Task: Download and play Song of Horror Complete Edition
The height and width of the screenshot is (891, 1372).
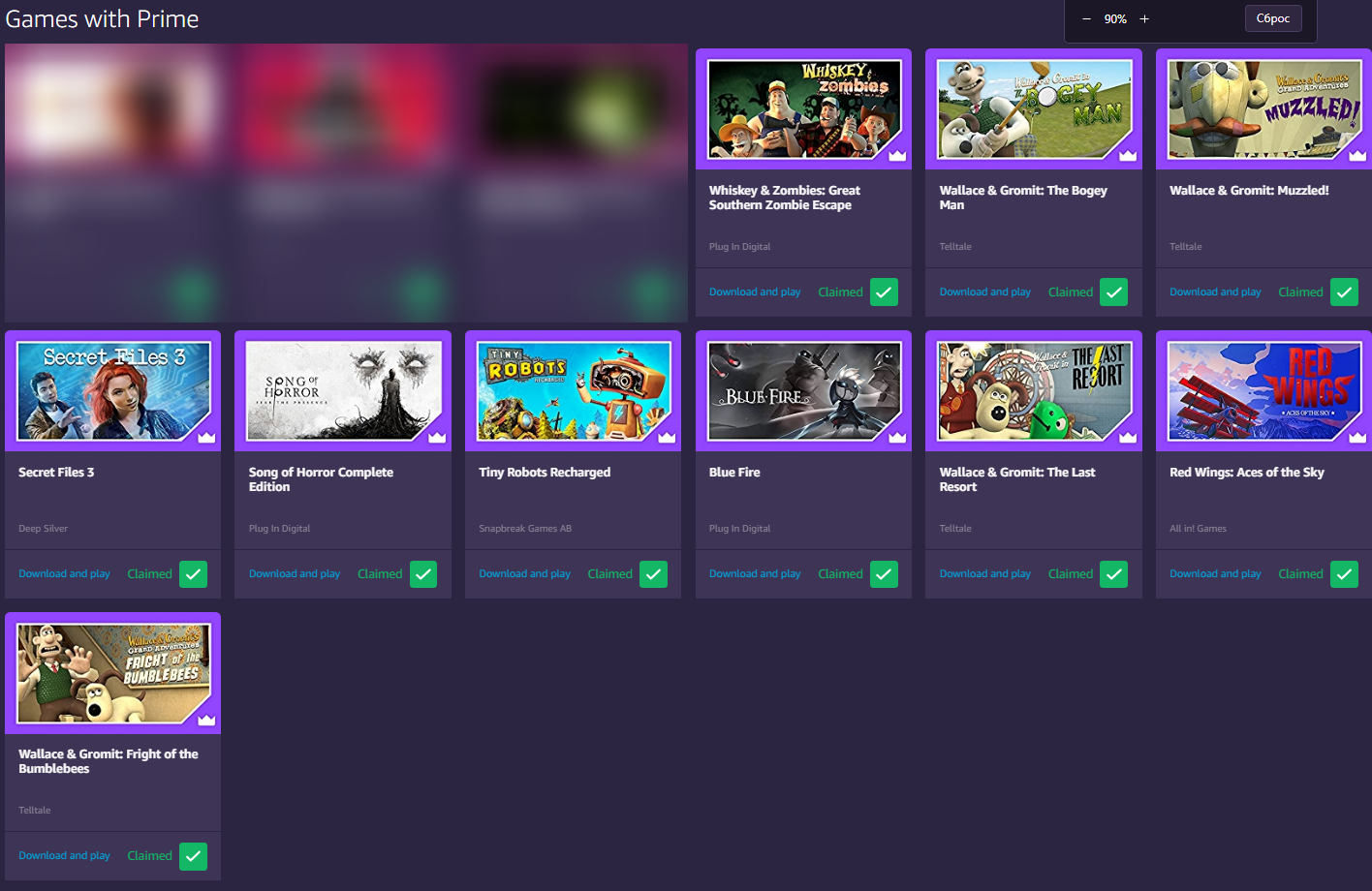Action: point(295,574)
